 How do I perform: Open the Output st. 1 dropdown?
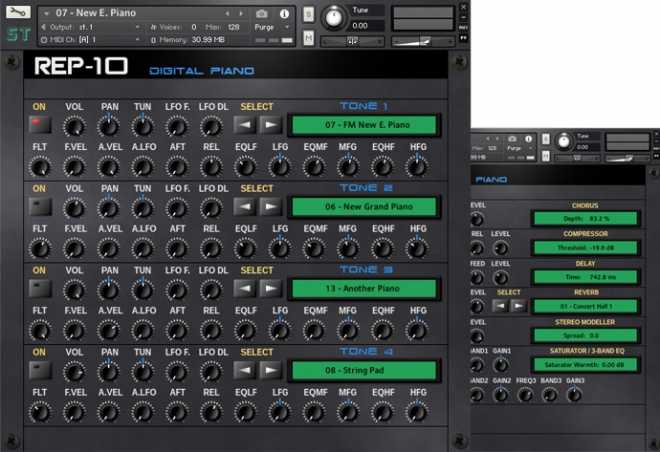click(x=90, y=27)
